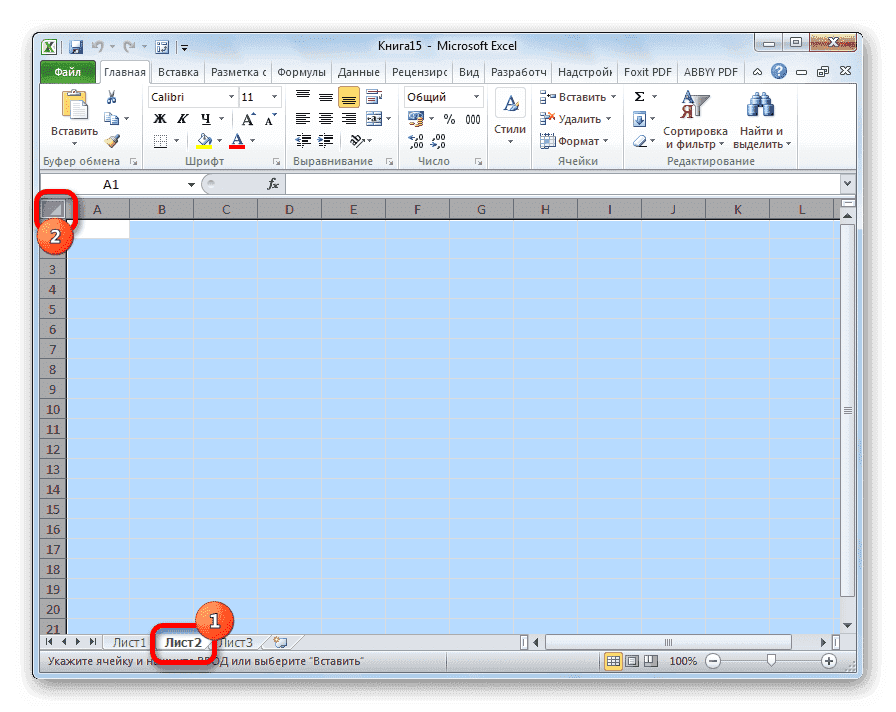The image size is (896, 712).
Task: Select the italic formatting icon
Action: pos(181,119)
